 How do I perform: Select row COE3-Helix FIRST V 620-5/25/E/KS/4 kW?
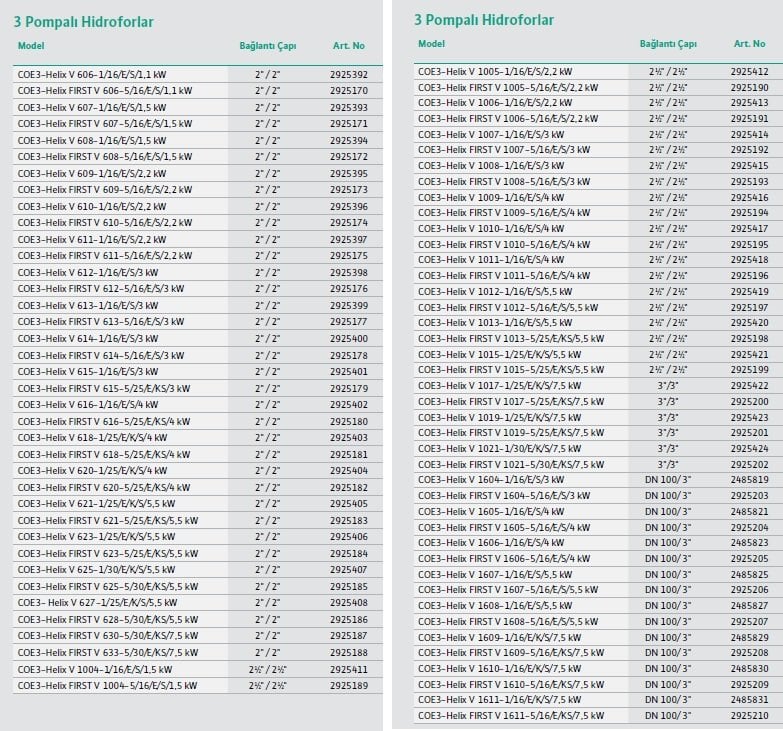pyautogui.click(x=198, y=487)
